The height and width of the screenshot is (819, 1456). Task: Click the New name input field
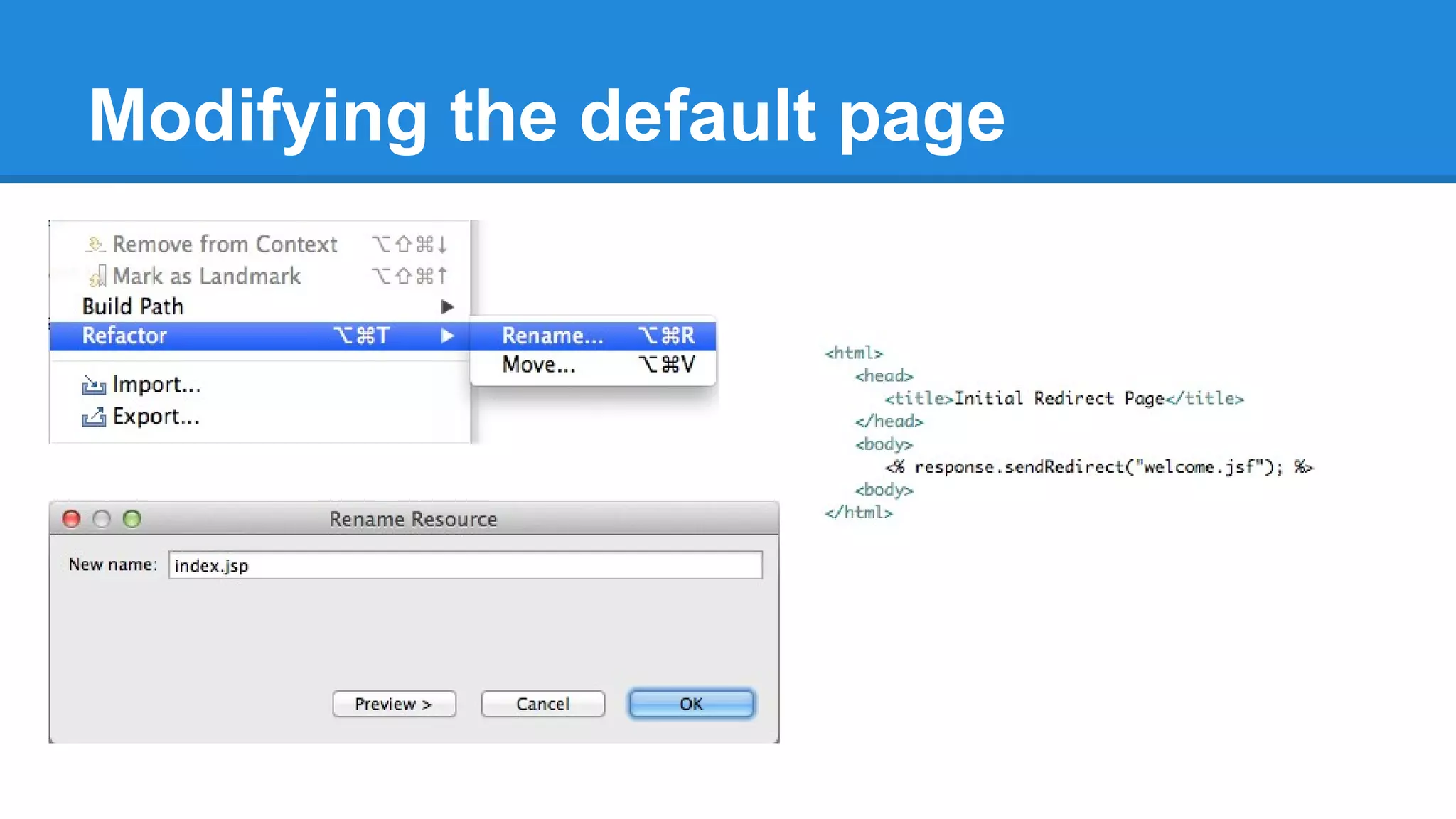point(466,565)
